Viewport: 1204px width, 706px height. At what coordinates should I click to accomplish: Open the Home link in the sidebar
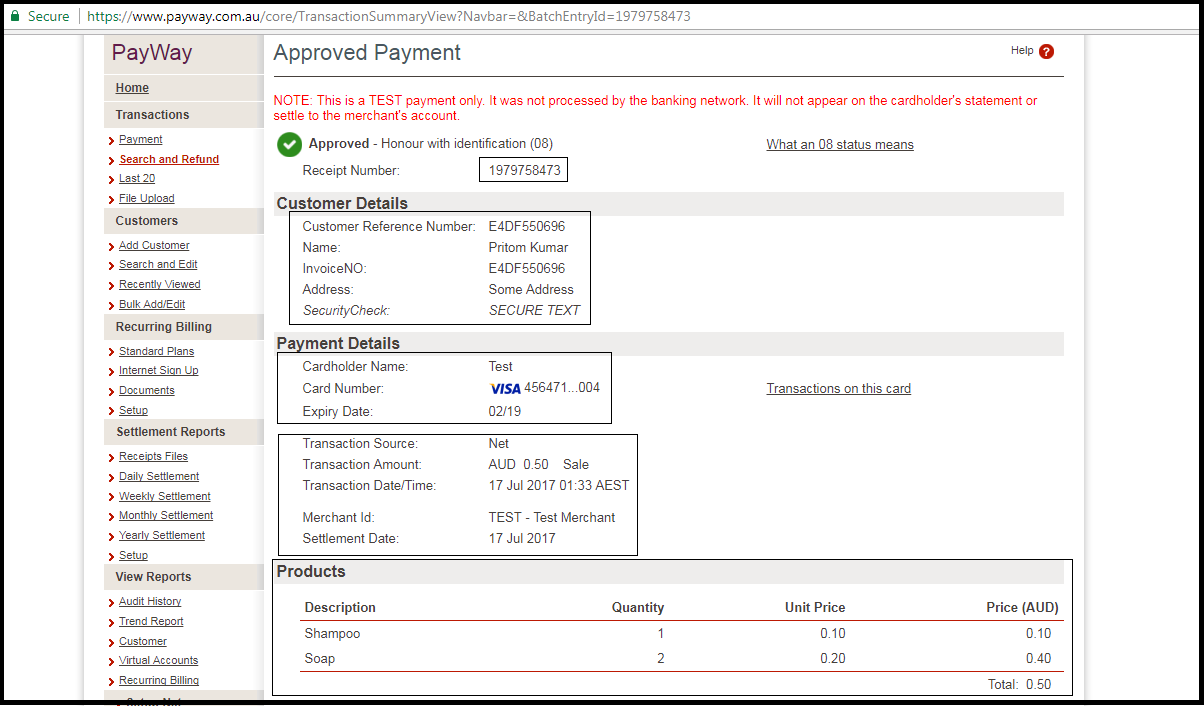[131, 88]
